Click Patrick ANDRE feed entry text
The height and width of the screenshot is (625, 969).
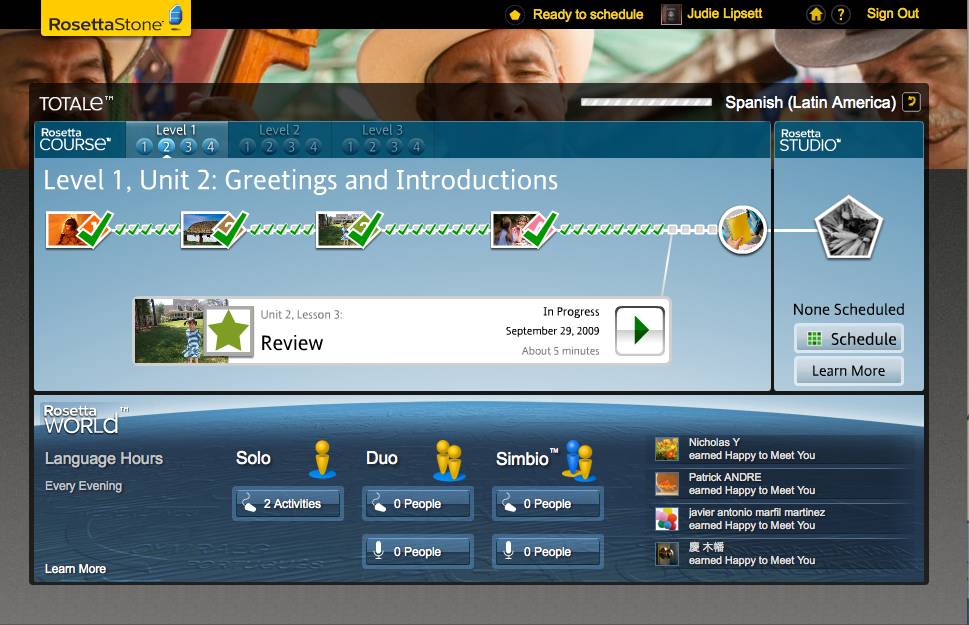tap(751, 484)
